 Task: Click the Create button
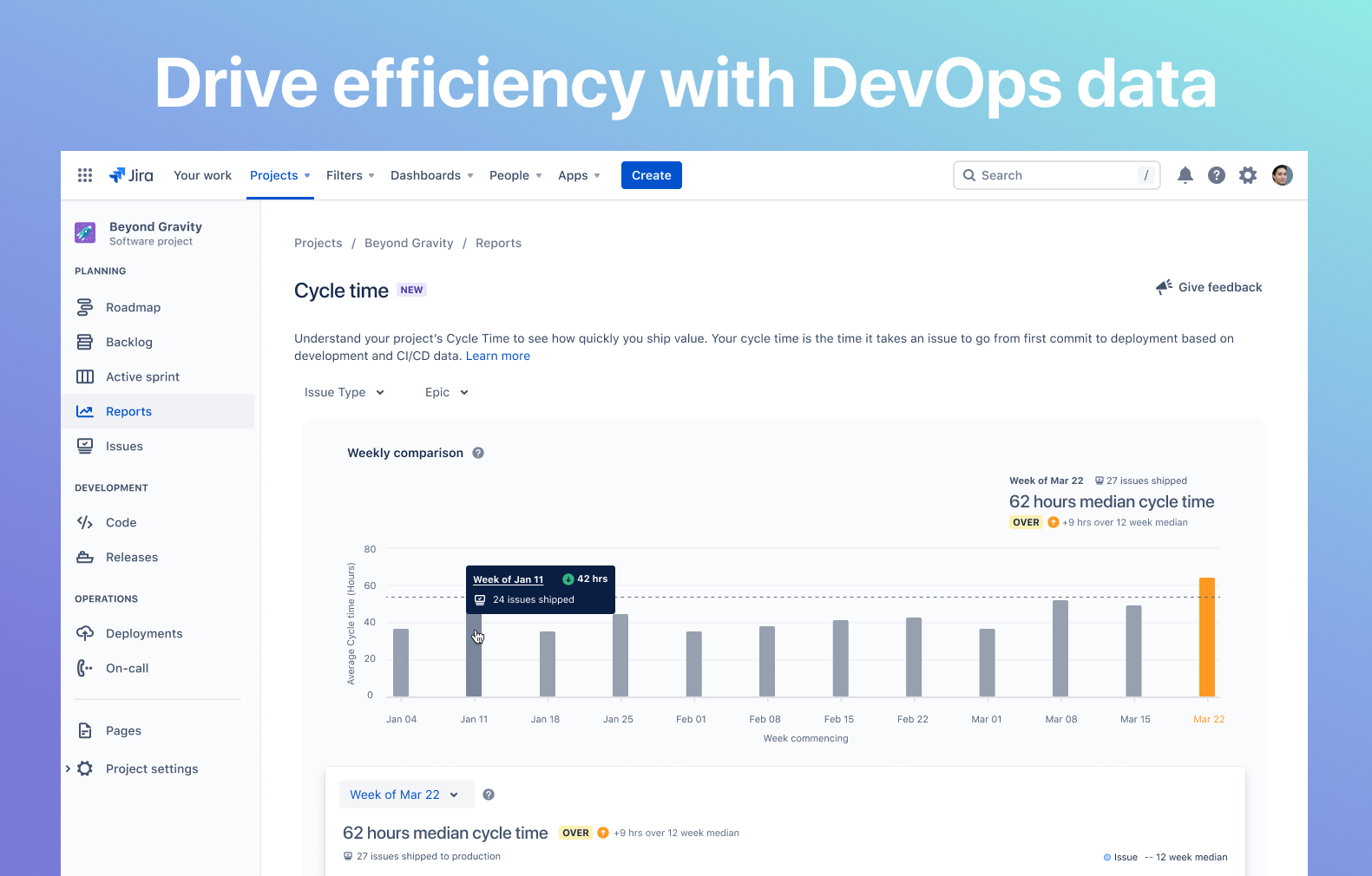point(652,175)
